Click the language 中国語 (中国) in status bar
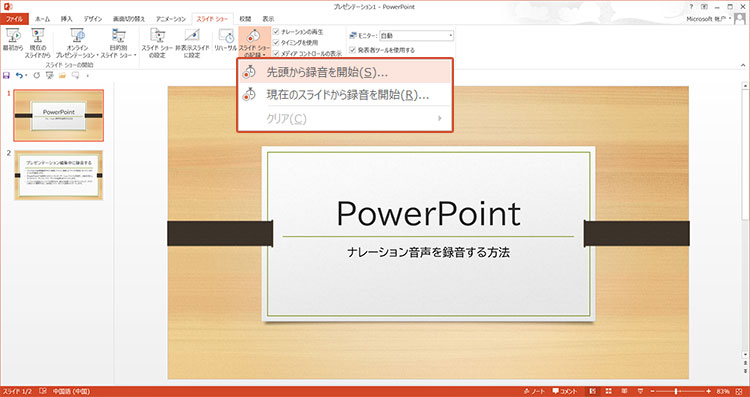 (x=71, y=391)
